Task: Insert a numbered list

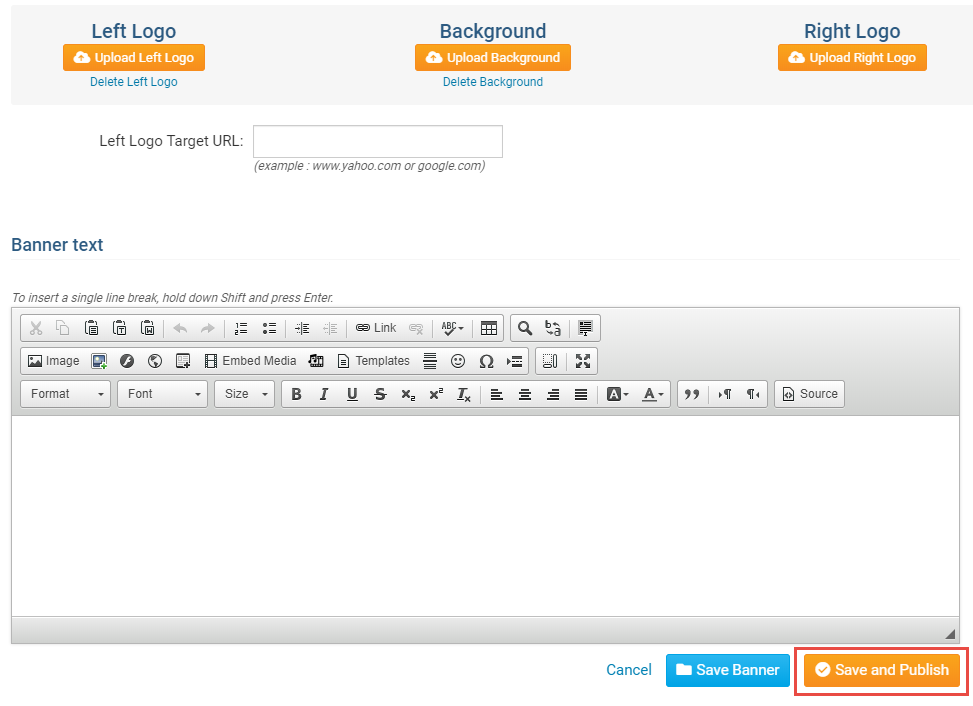Action: [x=240, y=328]
